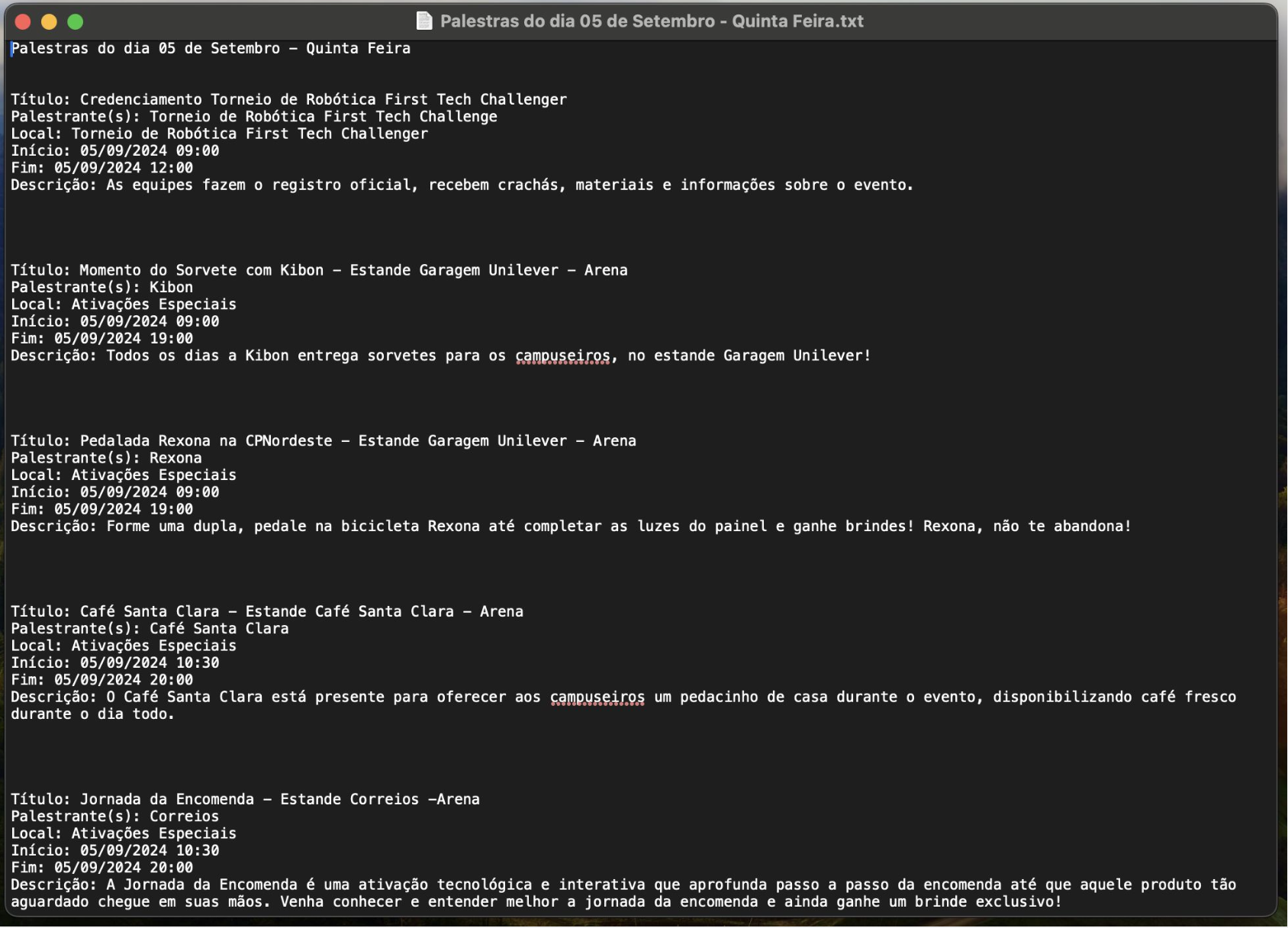Close the Palestras text file window
The width and height of the screenshot is (1288, 928).
23,21
